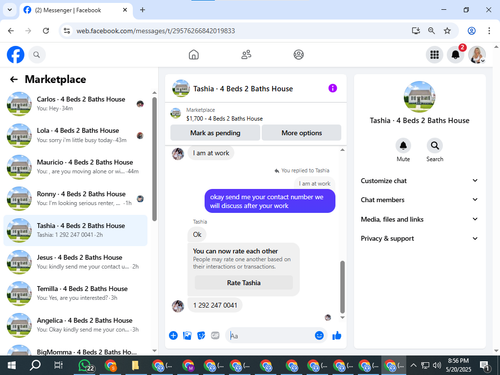The height and width of the screenshot is (375, 500).
Task: Choose a GIF from the composer
Action: tap(215, 335)
